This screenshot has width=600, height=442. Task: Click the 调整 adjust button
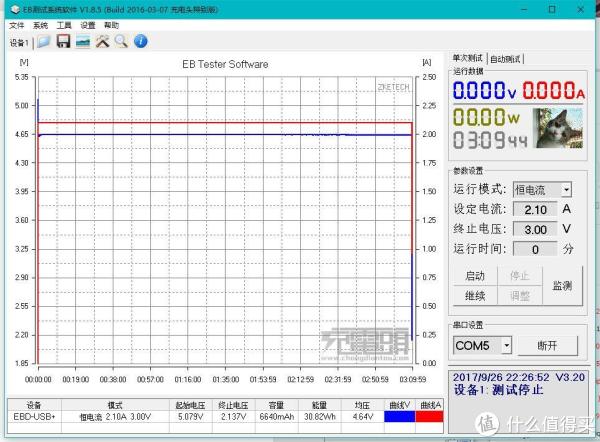519,296
